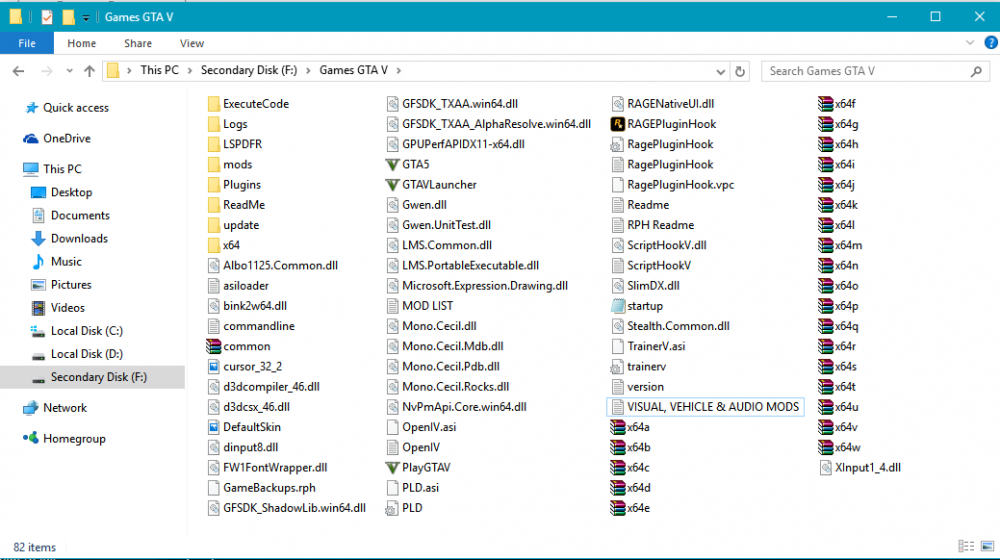Expand chevron after Secondary Disk (F:) breadcrumb

click(307, 71)
